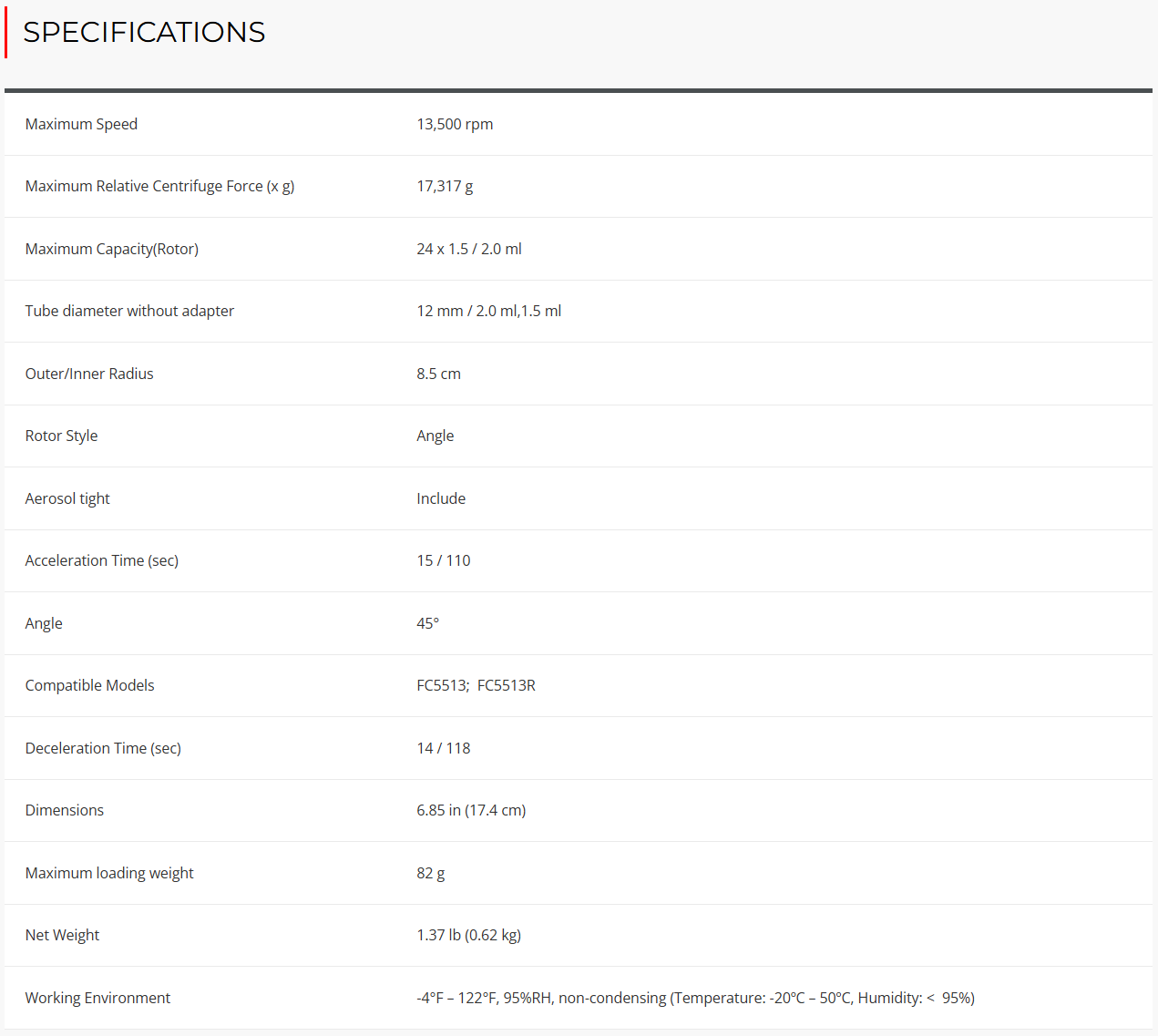Select Maximum Relative Centrifuge Force label
The image size is (1158, 1036).
(x=159, y=186)
